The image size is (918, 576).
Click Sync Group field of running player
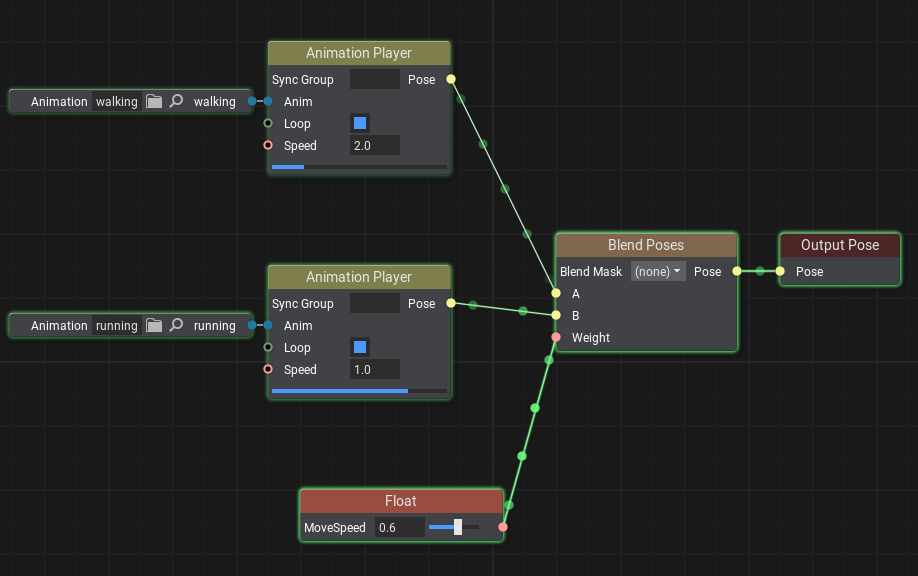(x=375, y=303)
